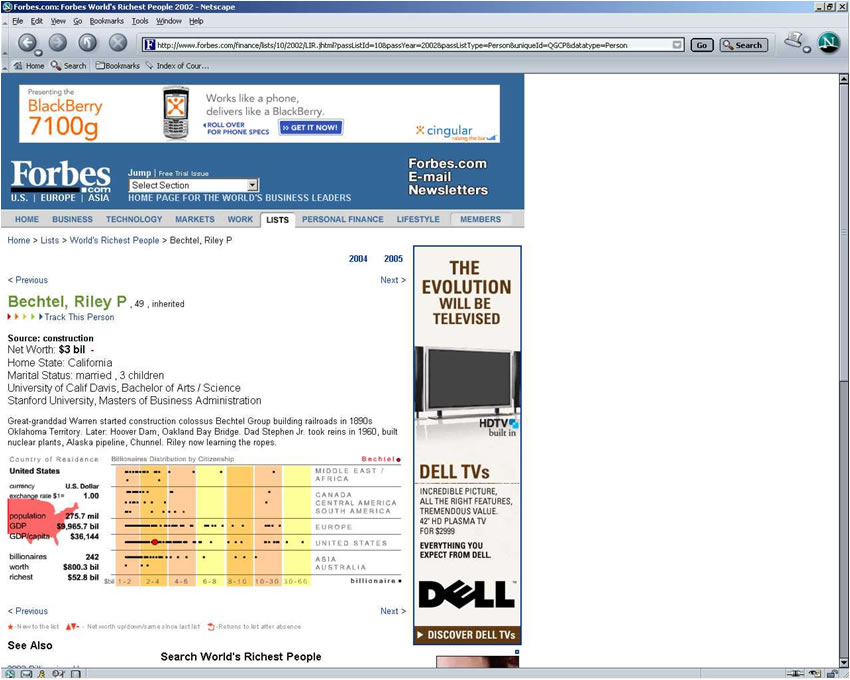This screenshot has height=680, width=850.
Task: Open the URL history dropdown arrow
Action: (x=677, y=45)
